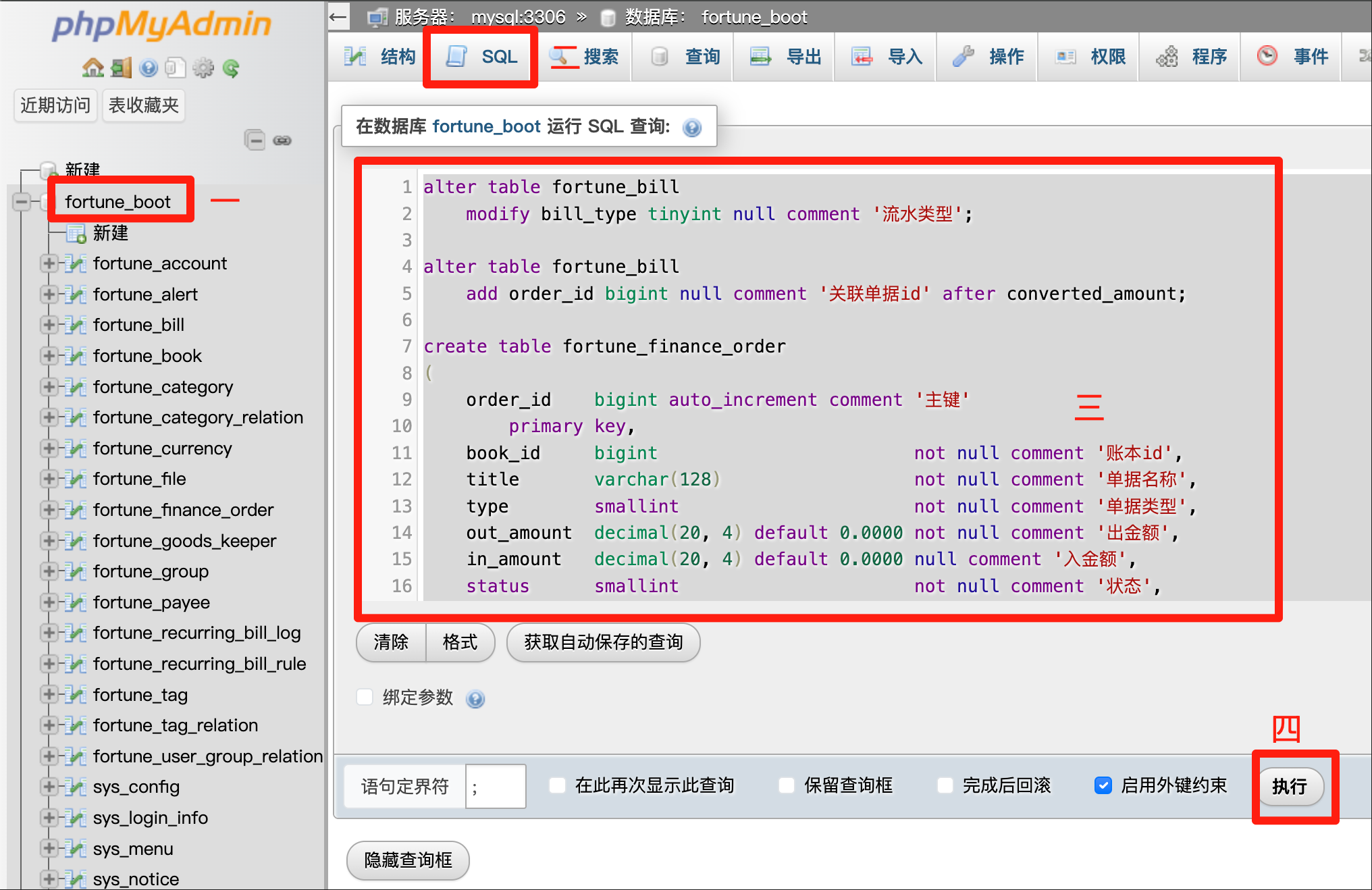Click the home icon in sidebar
Image resolution: width=1372 pixels, height=890 pixels.
[93, 68]
